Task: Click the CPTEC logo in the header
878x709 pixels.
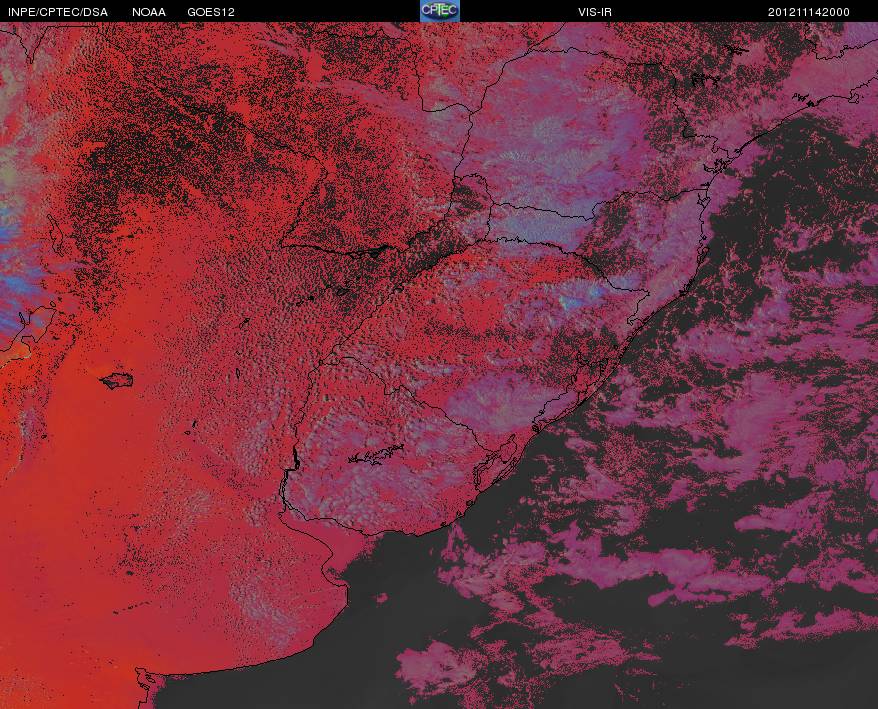Action: (439, 11)
